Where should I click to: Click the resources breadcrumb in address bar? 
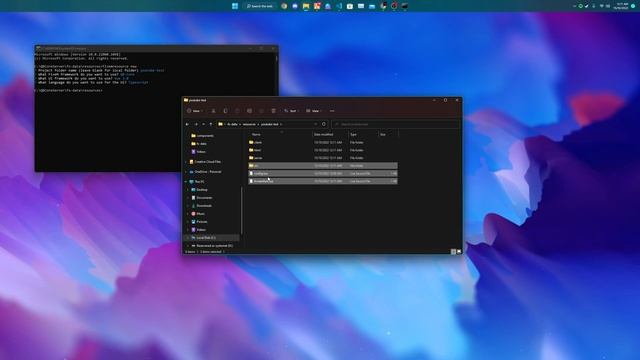[249, 124]
